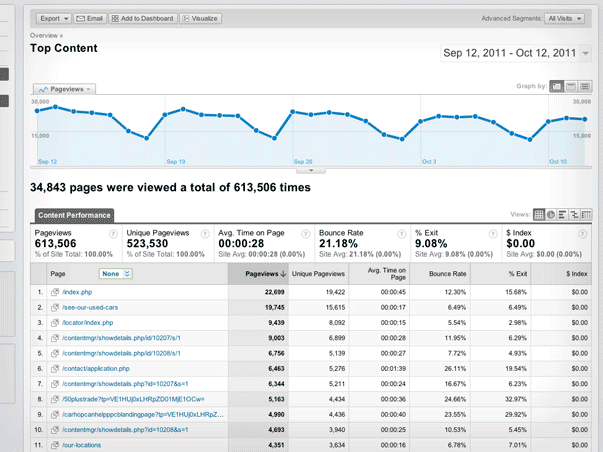The height and width of the screenshot is (452, 603).
Task: Open /see-our-used-cars page link
Action: click(90, 307)
